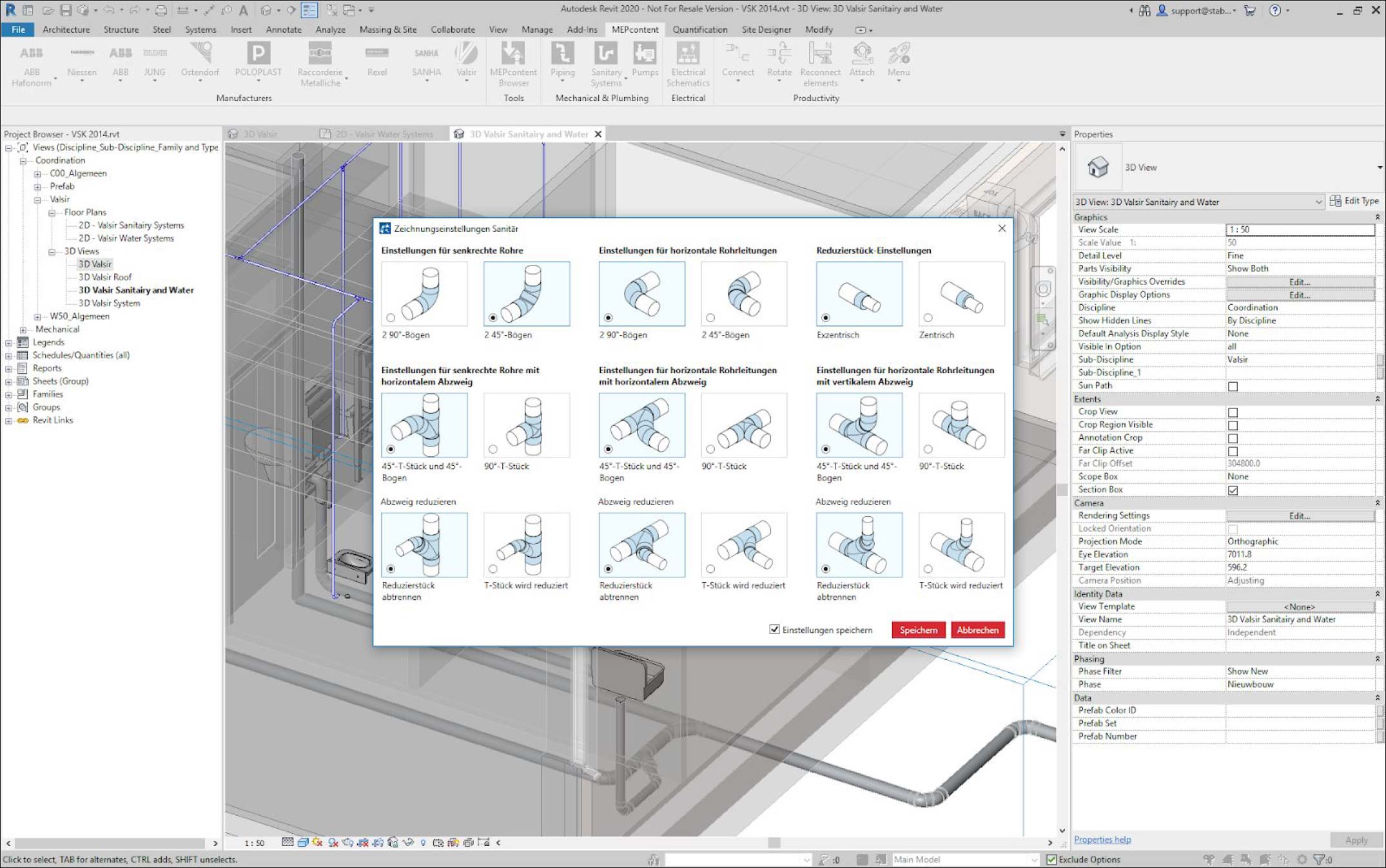Click the Save icon in quick access toolbar
This screenshot has width=1386, height=868.
[x=66, y=10]
